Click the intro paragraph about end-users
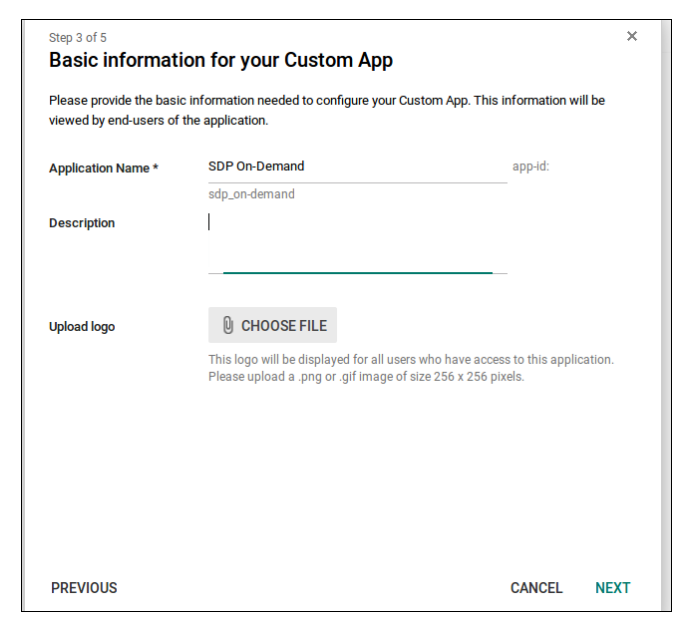Screen dimensions: 679x621 [x=327, y=110]
